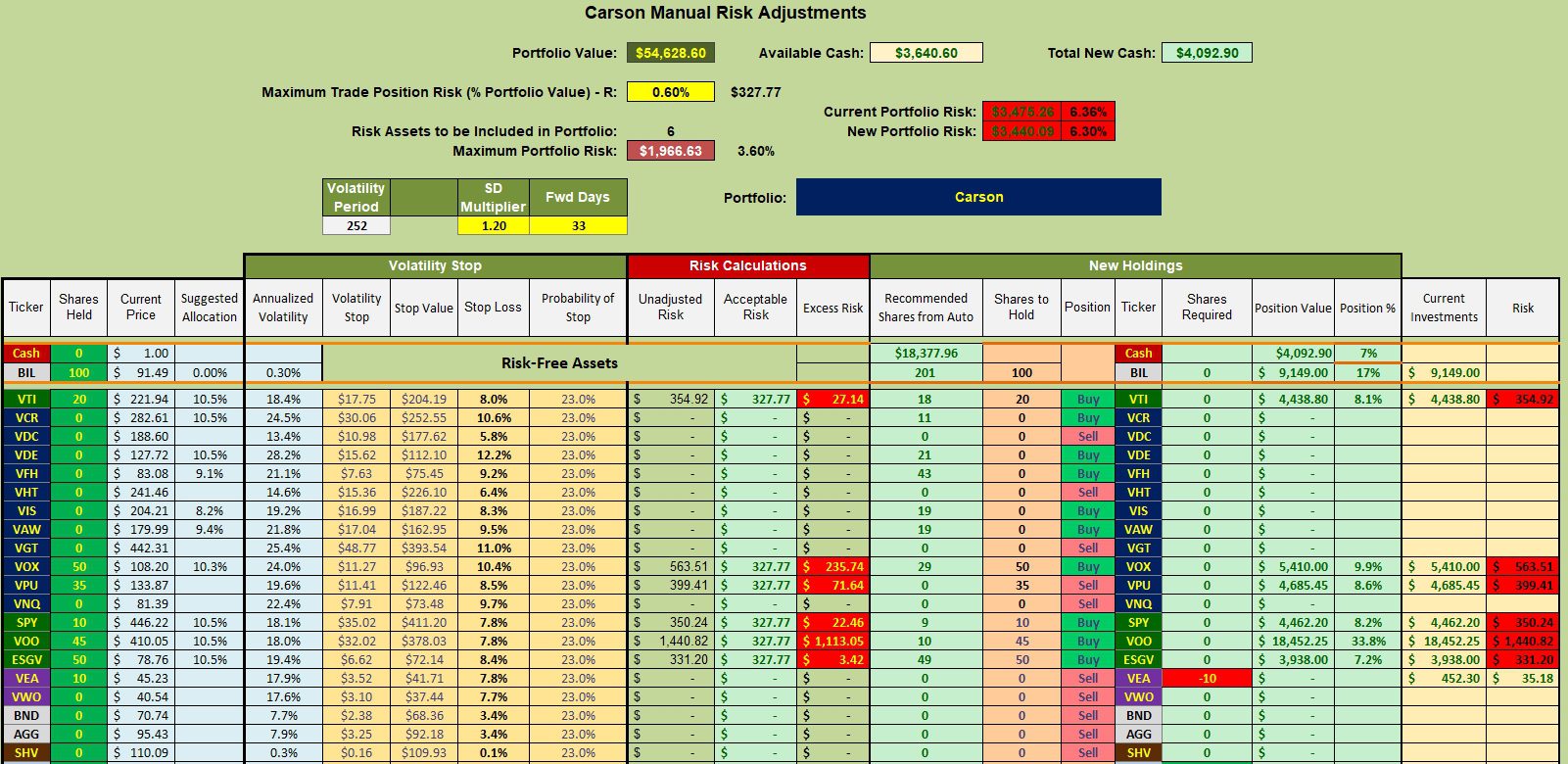Click the Current Investments column header
The image size is (1568, 764).
tap(1444, 308)
